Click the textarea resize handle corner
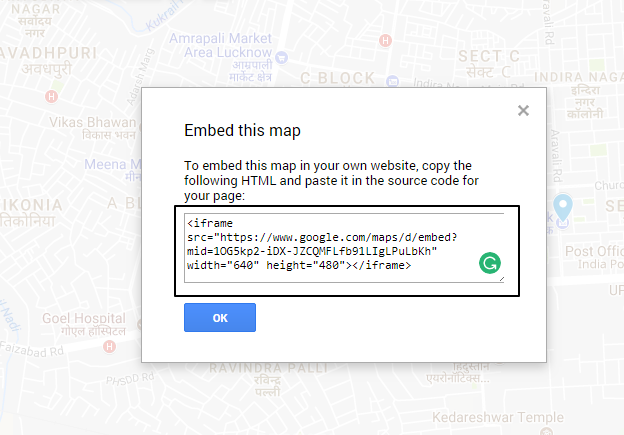 [x=501, y=279]
